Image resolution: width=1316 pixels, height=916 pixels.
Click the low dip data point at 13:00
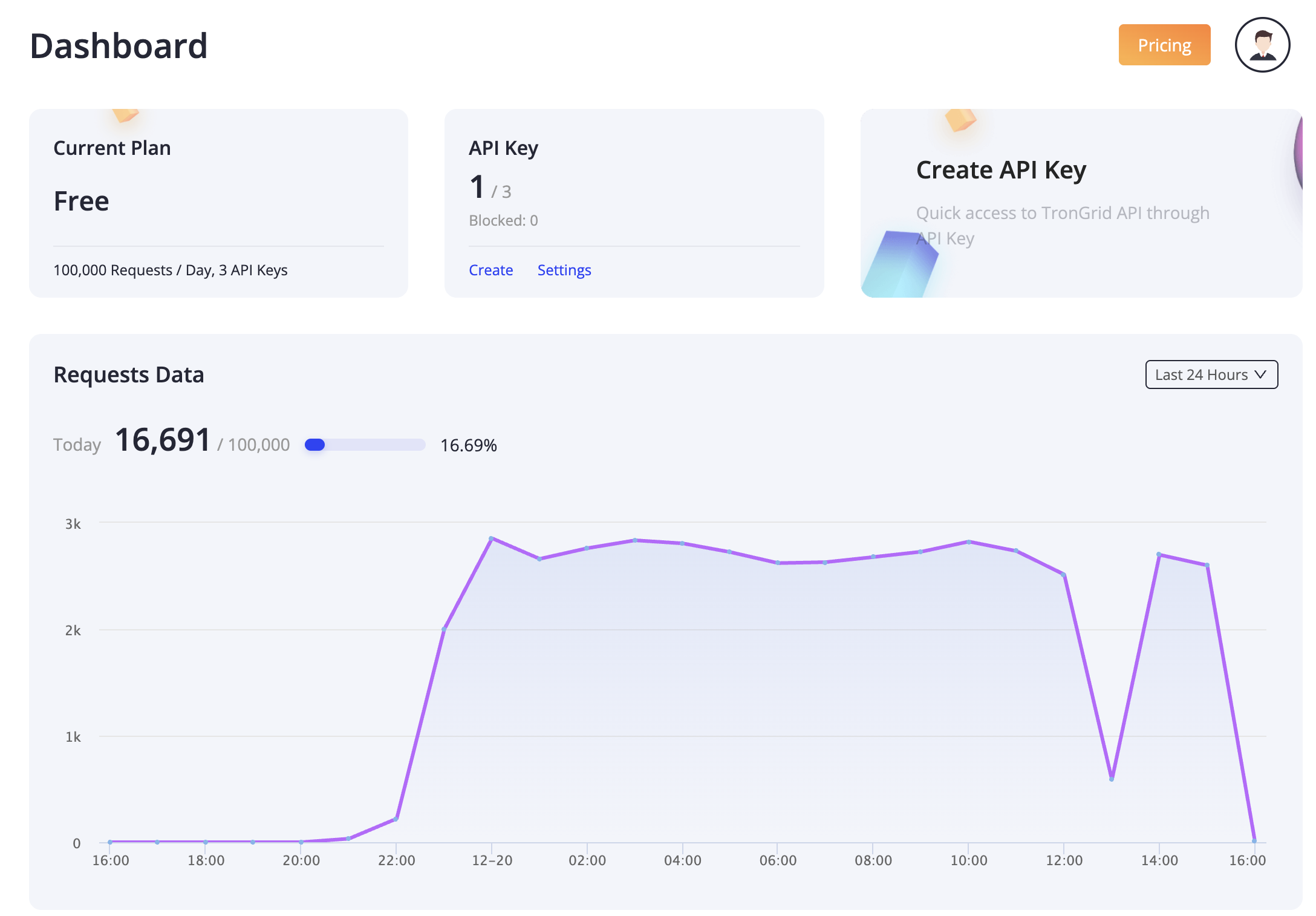click(1112, 779)
